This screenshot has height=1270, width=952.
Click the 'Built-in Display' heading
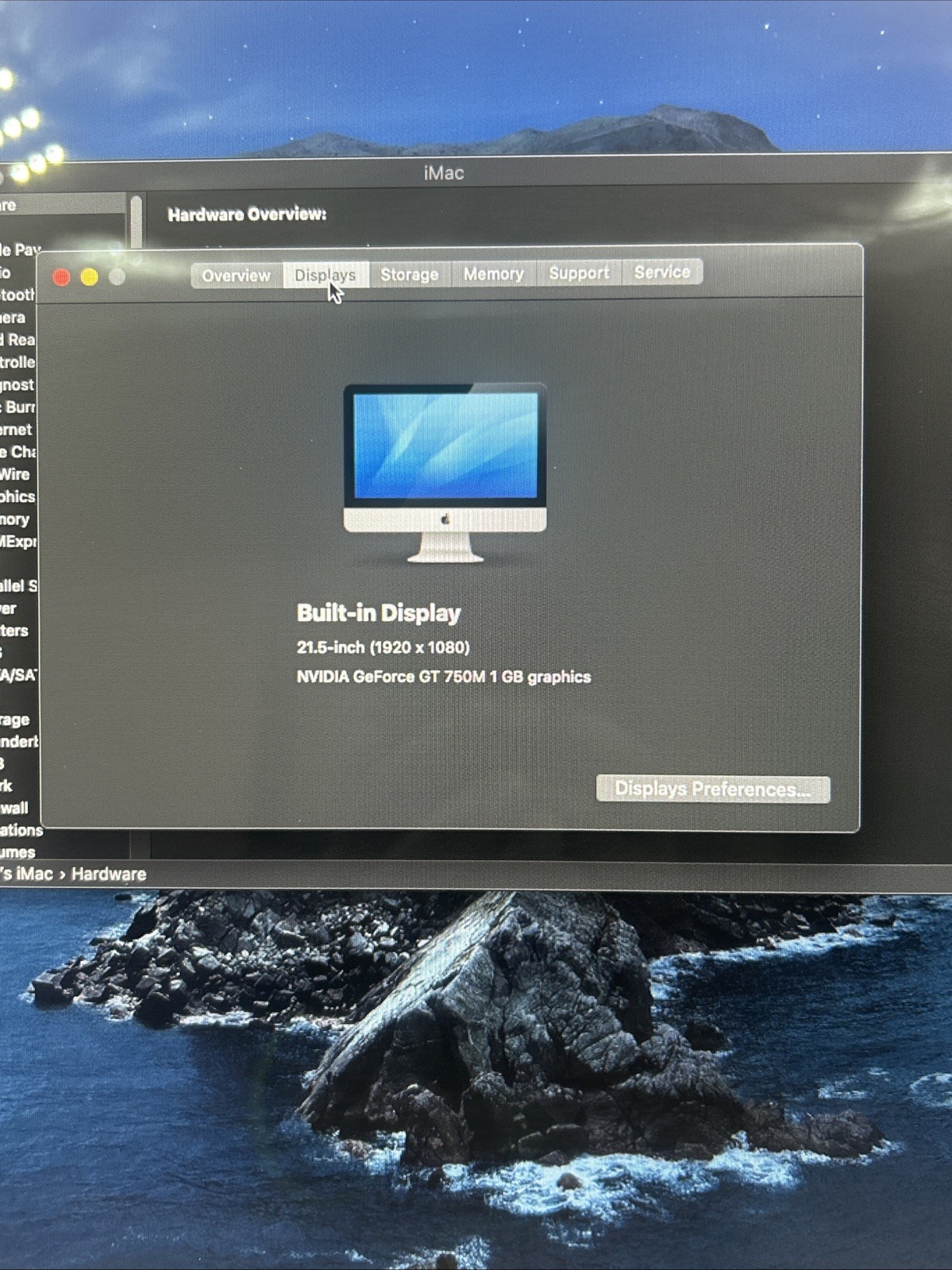pyautogui.click(x=379, y=613)
